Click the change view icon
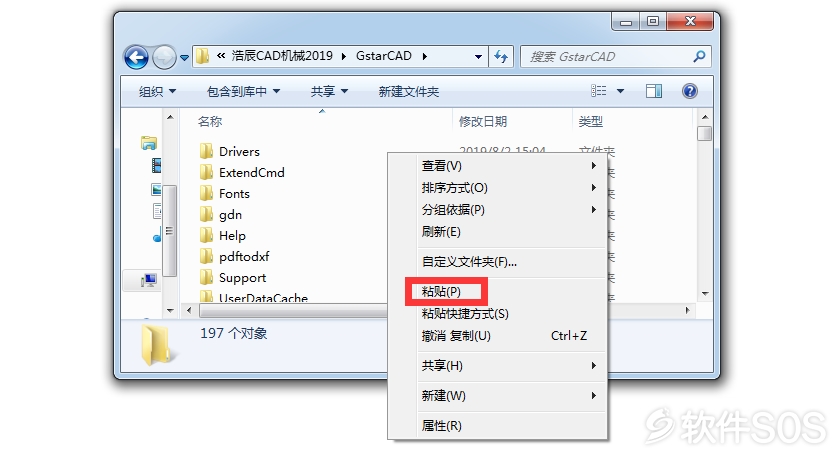The image size is (840, 454). click(x=598, y=91)
